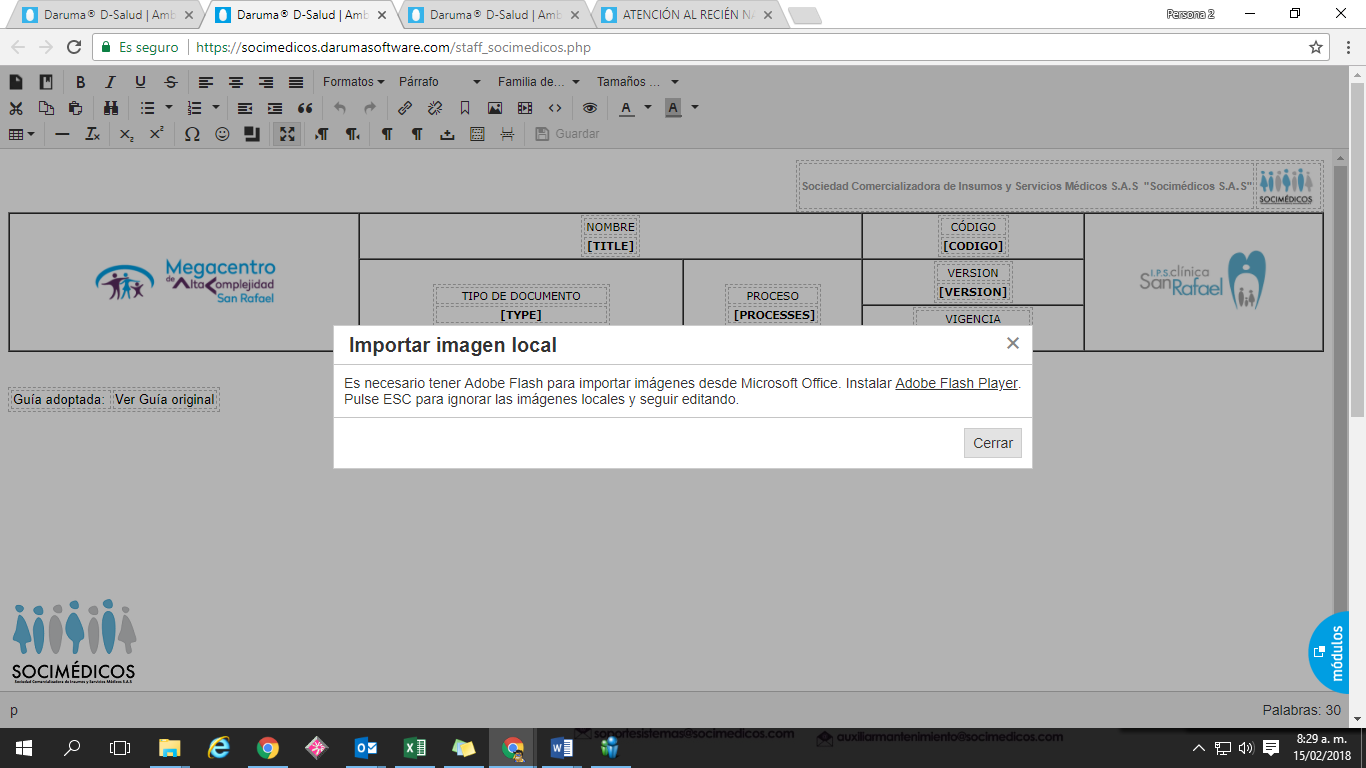Click the preview eye icon
The image size is (1366, 768).
click(590, 108)
